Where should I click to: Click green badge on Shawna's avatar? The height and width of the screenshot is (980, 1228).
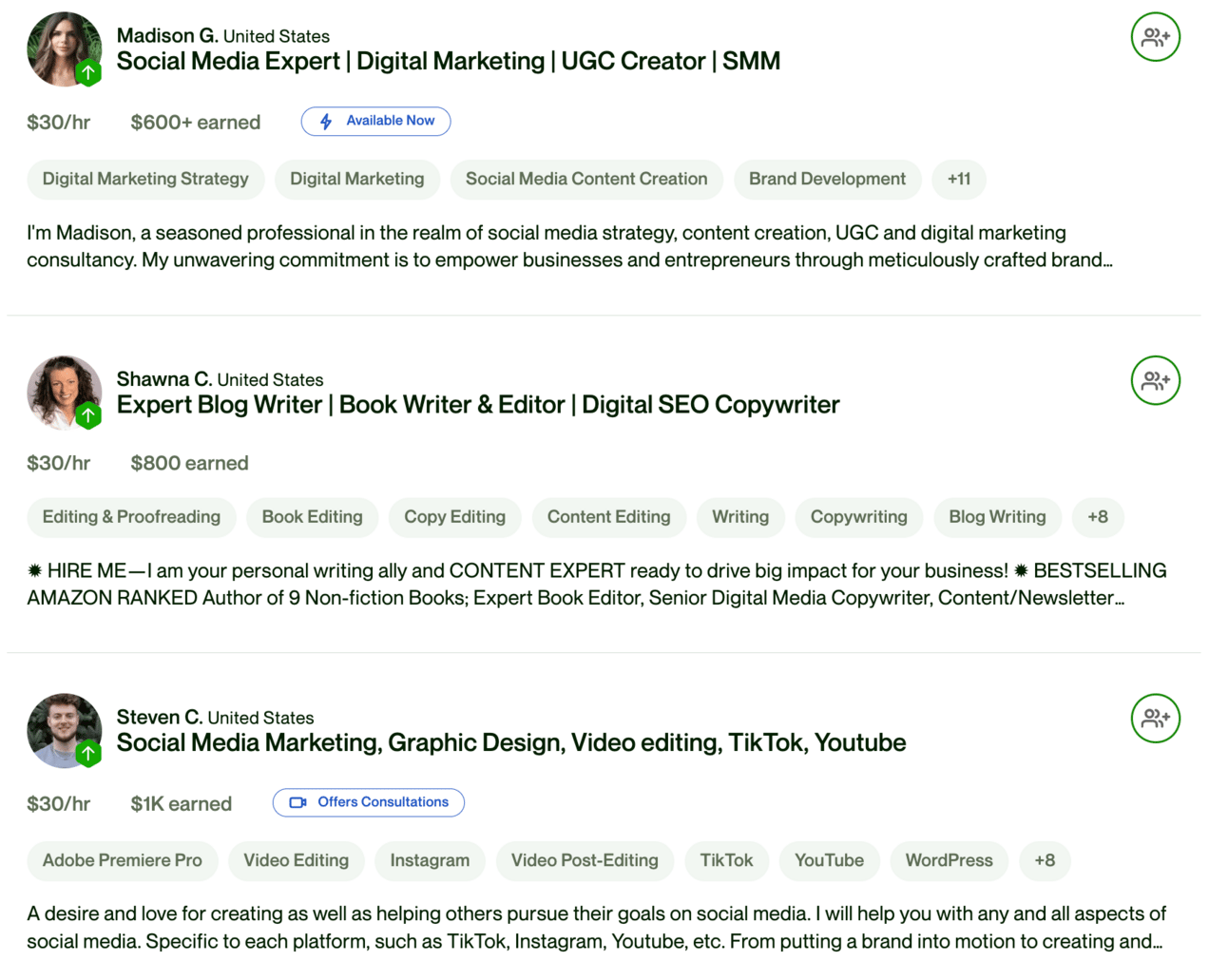click(88, 415)
